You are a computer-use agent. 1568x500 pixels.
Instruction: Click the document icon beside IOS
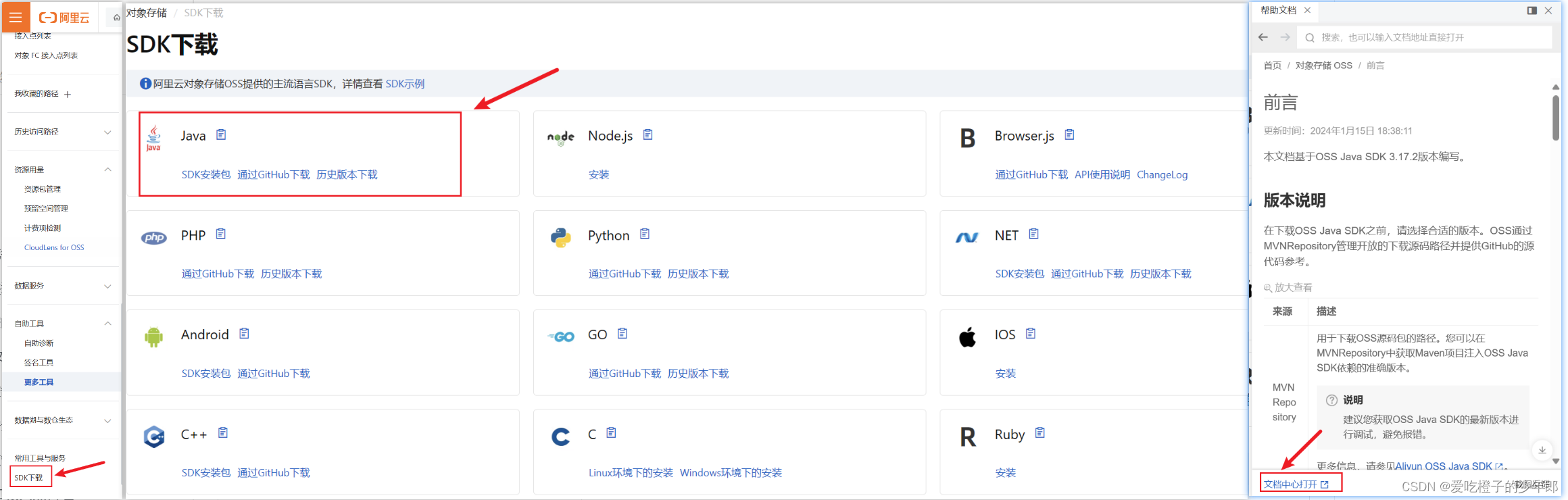pyautogui.click(x=1031, y=333)
